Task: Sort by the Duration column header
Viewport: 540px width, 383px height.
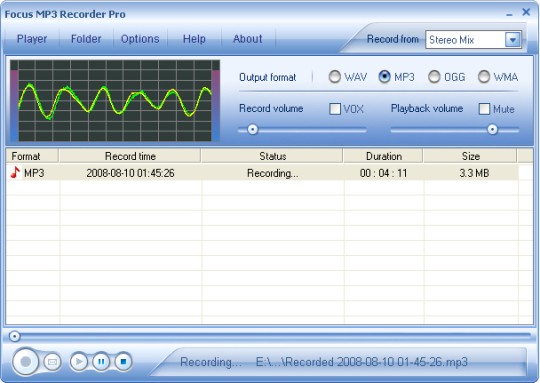Action: pyautogui.click(x=383, y=156)
